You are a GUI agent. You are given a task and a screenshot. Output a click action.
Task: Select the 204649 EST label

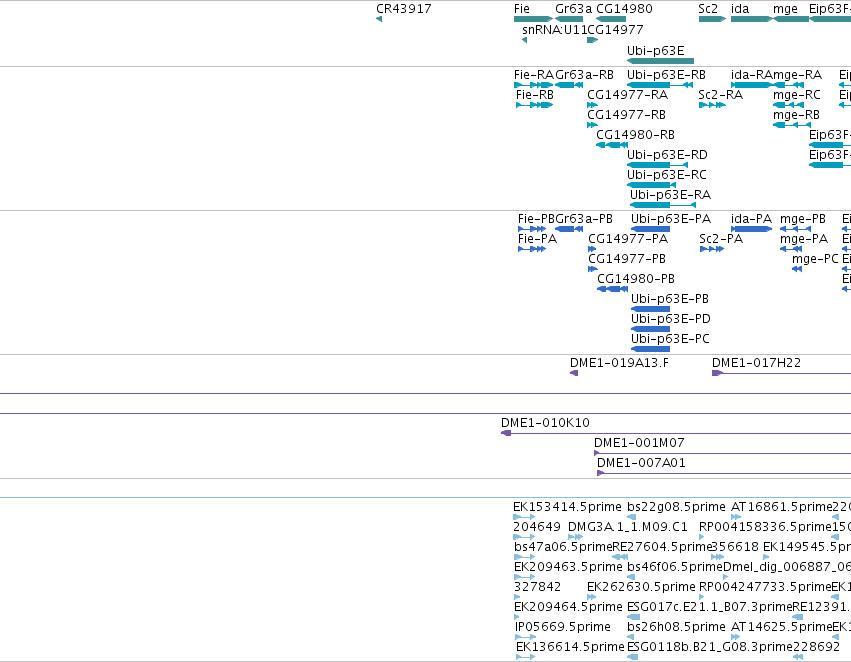537,527
